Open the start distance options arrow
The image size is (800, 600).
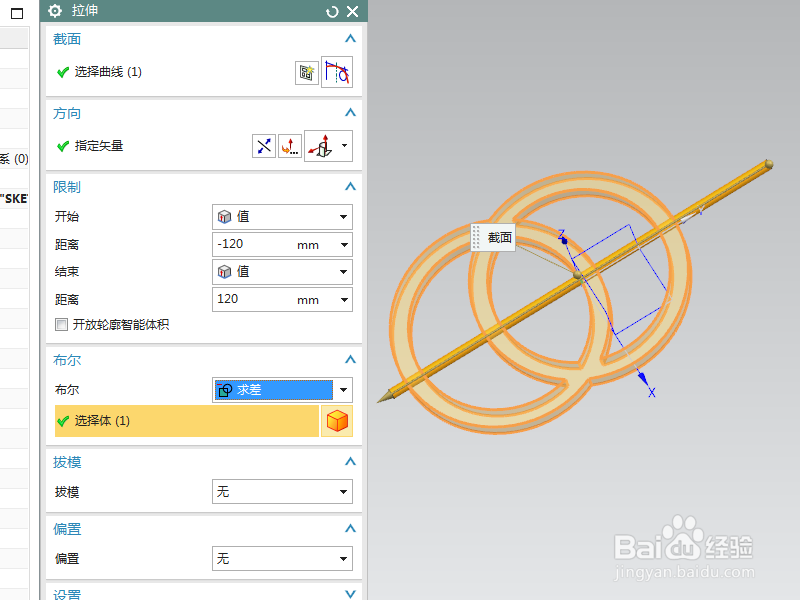tap(344, 245)
